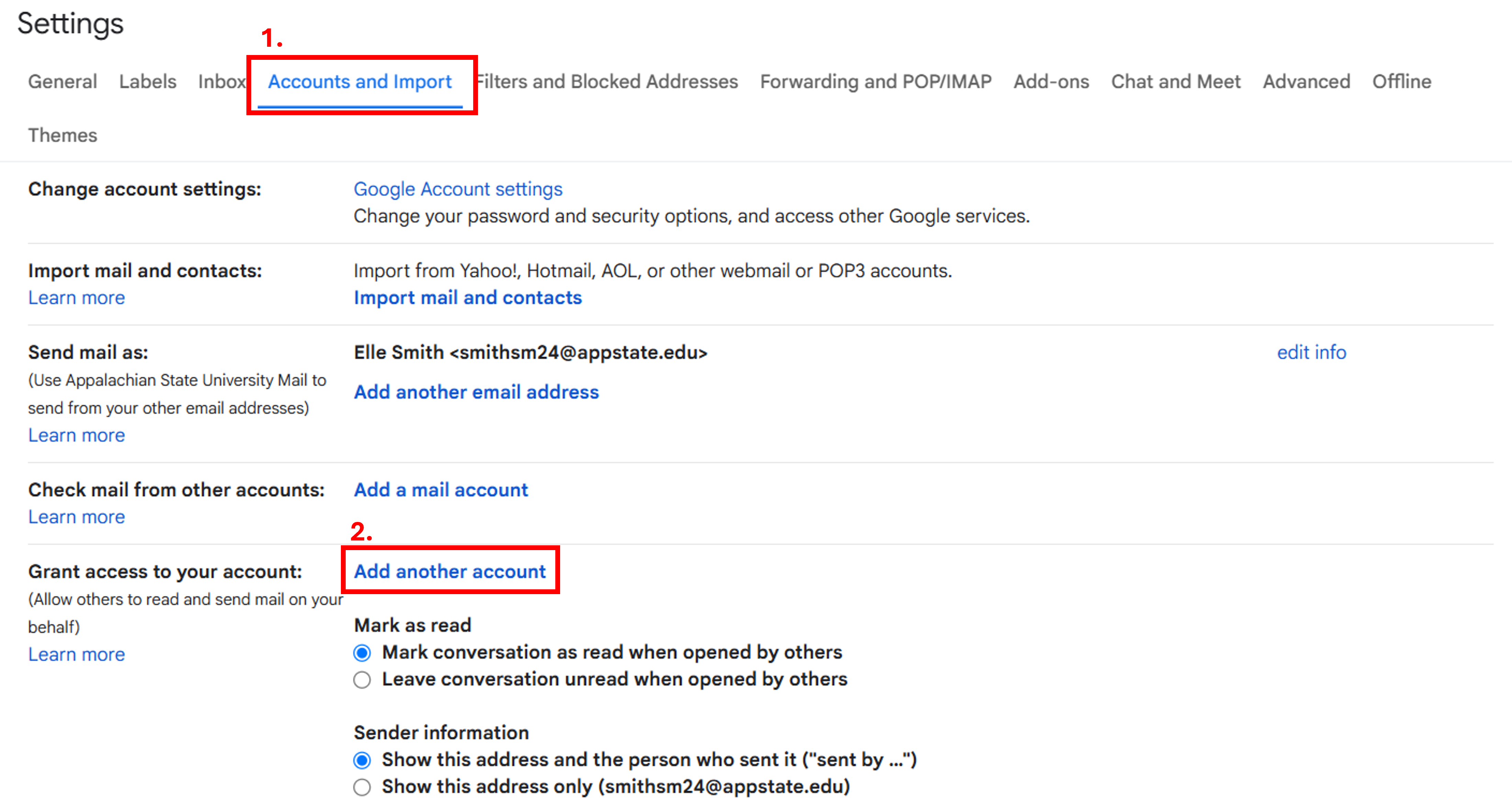Click Add another account link
Viewport: 1512px width, 808px height.
click(449, 571)
